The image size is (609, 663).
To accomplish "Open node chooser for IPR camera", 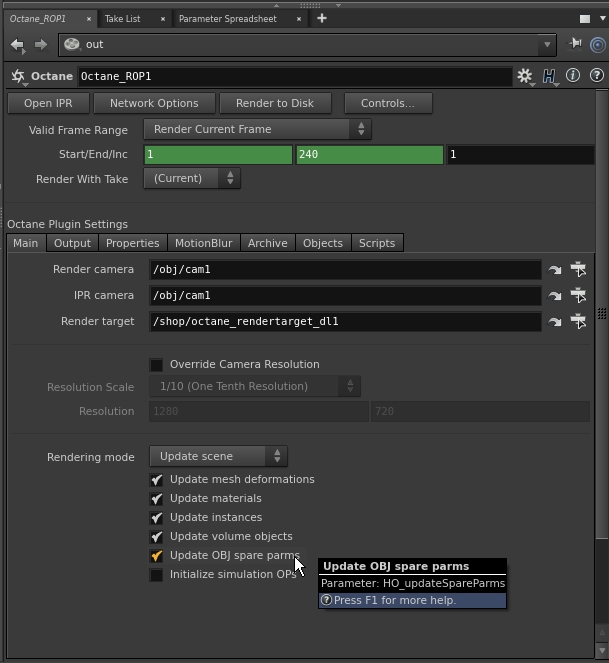I will click(x=578, y=295).
